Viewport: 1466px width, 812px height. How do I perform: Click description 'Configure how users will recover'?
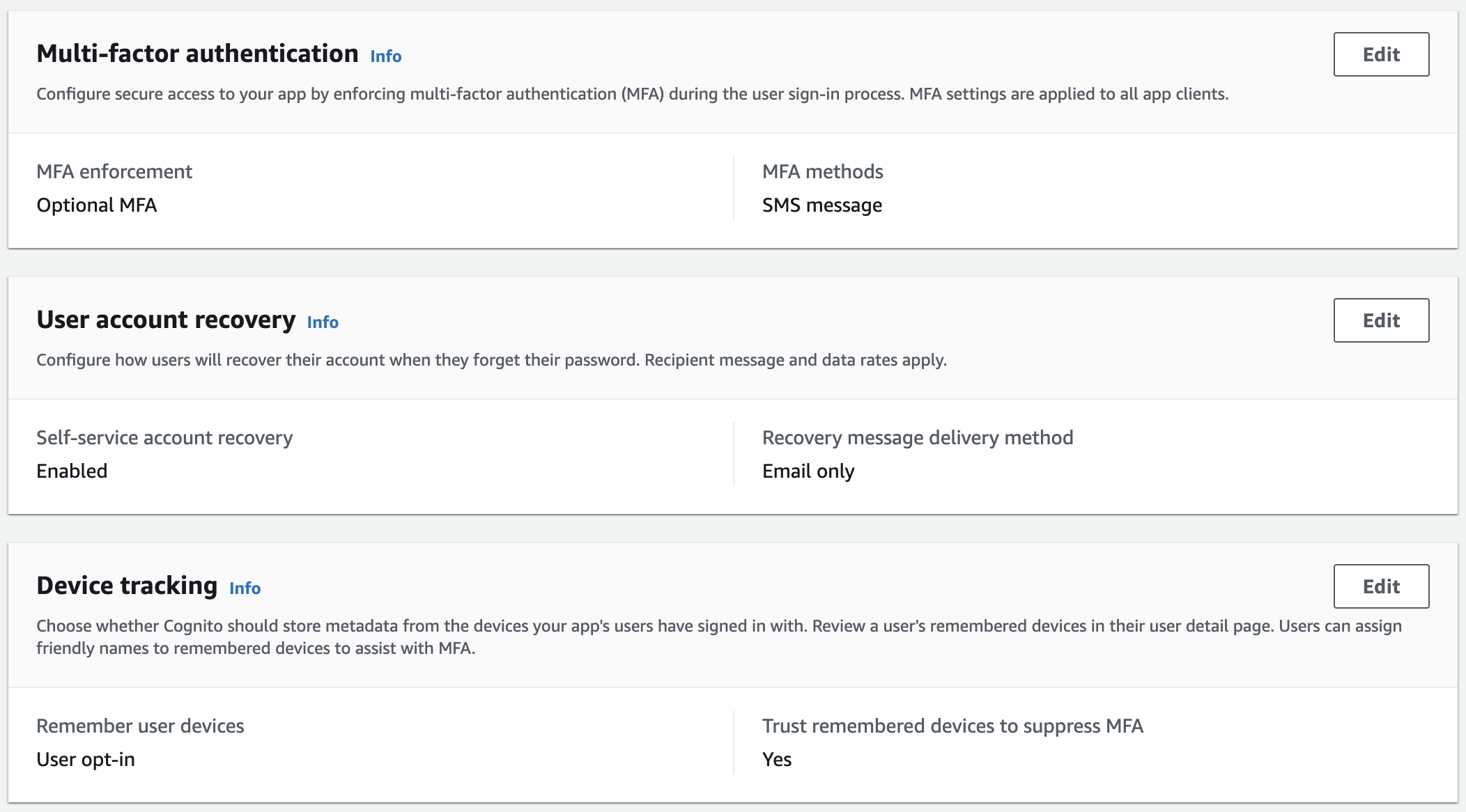491,360
